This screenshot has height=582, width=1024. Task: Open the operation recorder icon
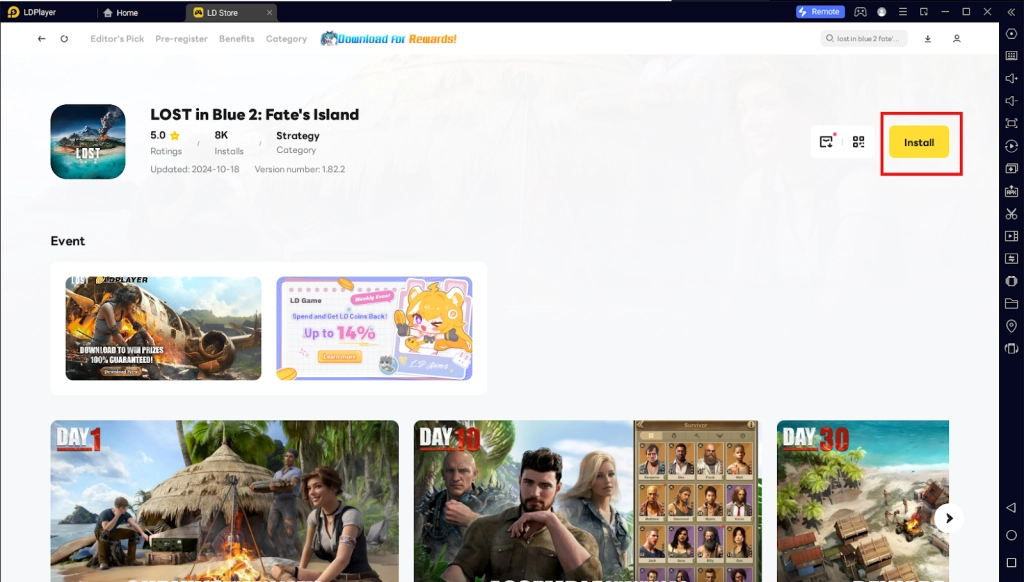(x=1011, y=146)
